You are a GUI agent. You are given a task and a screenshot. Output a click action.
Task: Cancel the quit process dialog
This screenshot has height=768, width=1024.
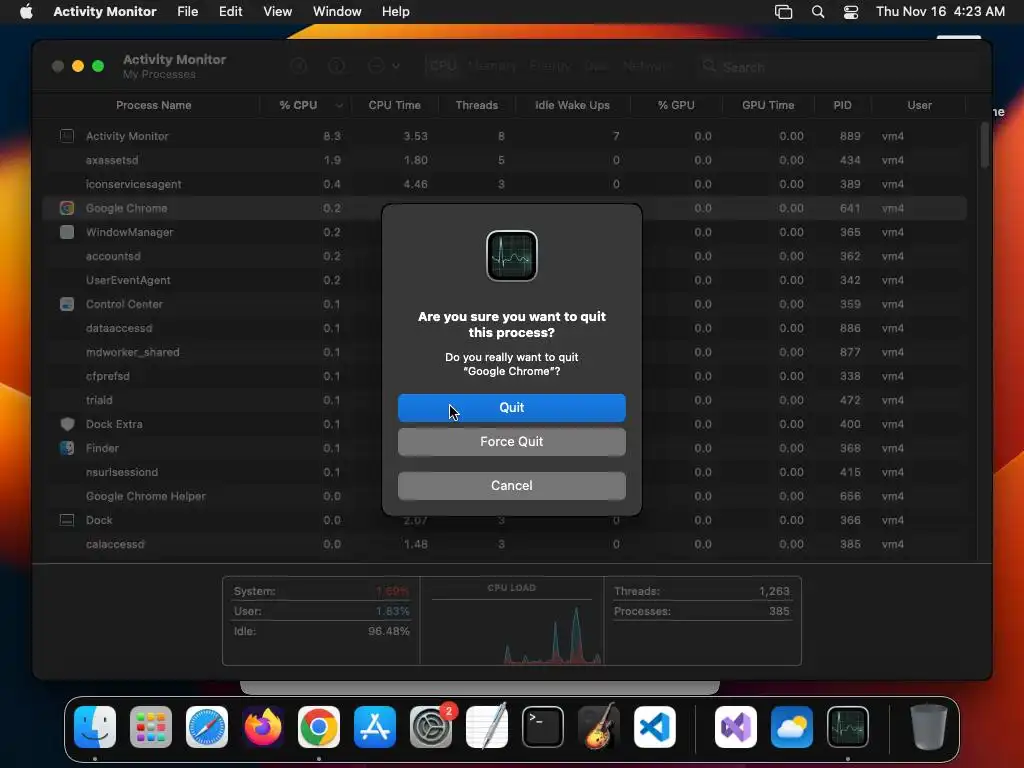511,485
